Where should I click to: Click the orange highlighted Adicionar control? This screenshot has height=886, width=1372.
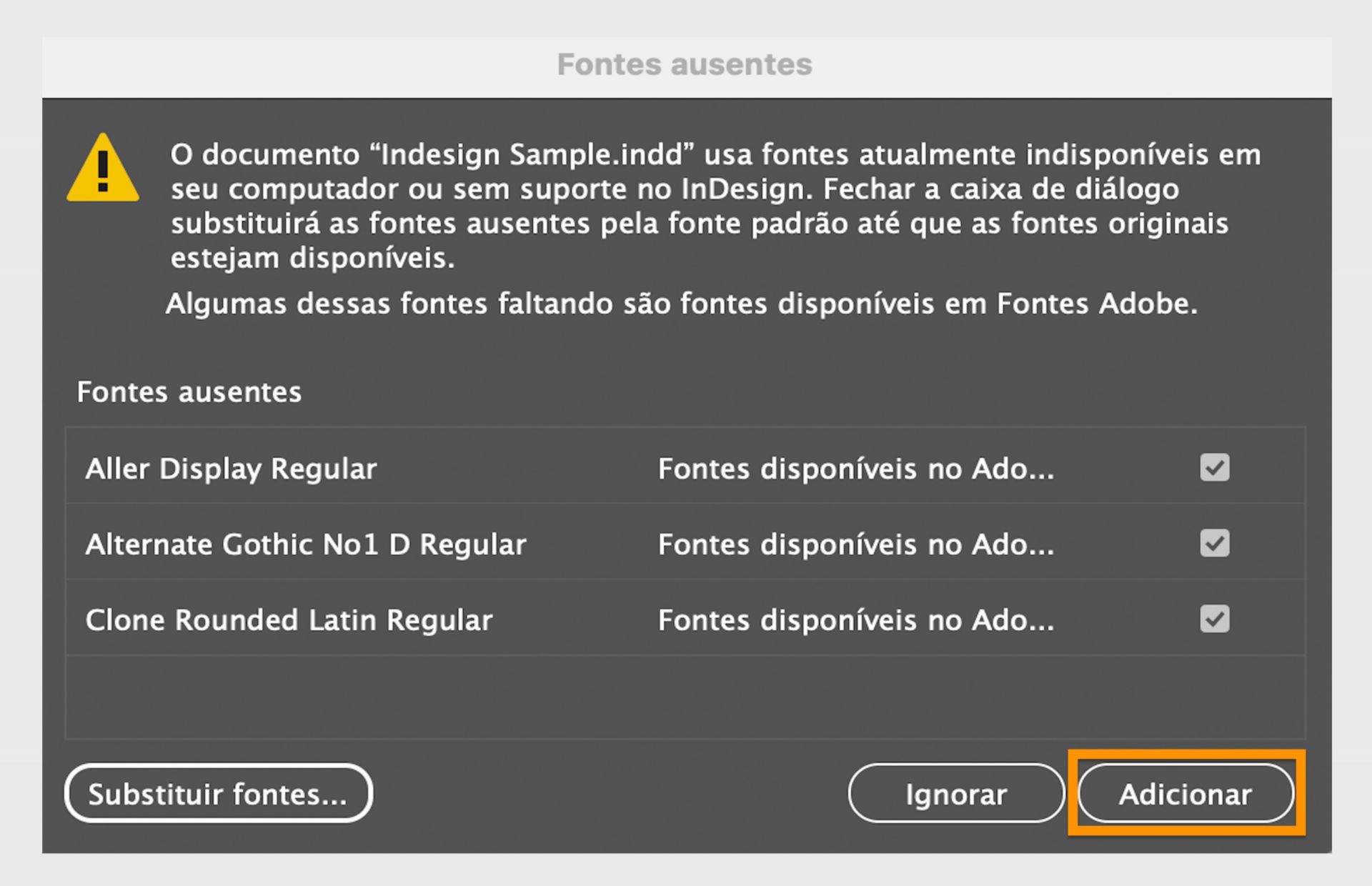1186,794
